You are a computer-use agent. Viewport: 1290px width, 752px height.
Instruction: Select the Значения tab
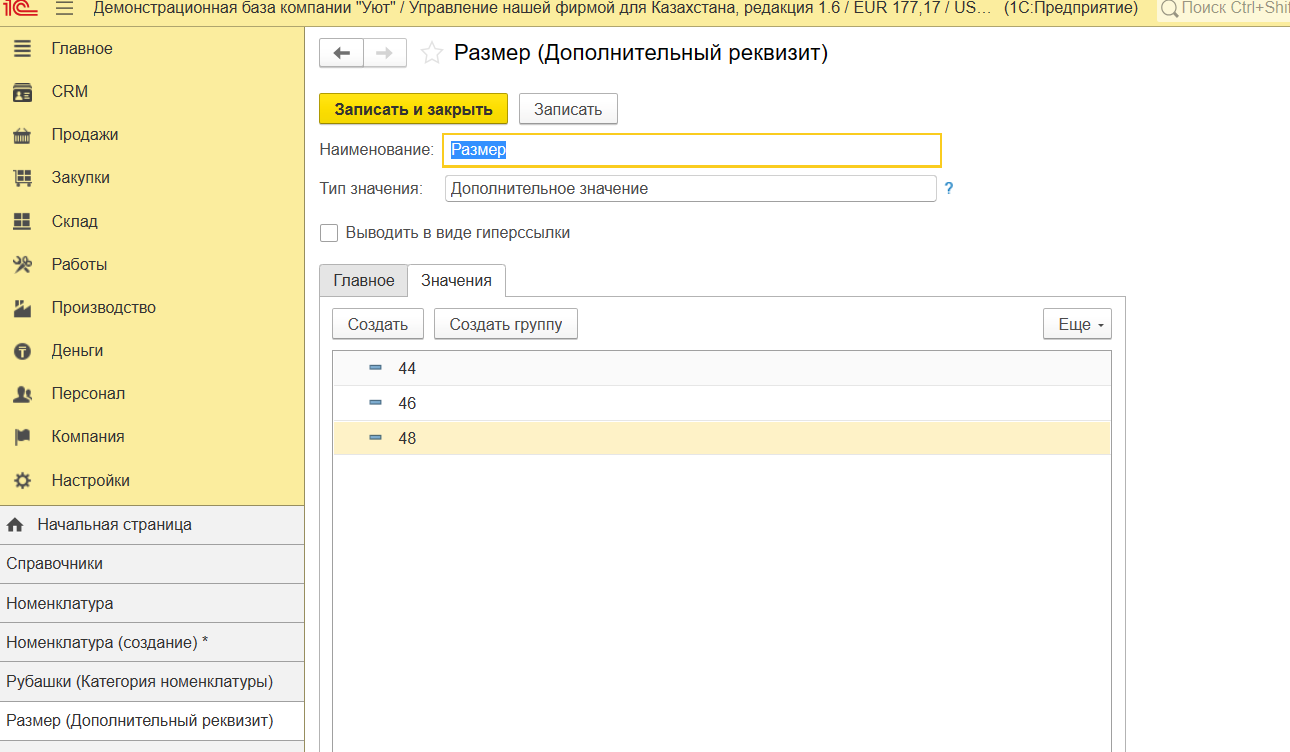[456, 281]
